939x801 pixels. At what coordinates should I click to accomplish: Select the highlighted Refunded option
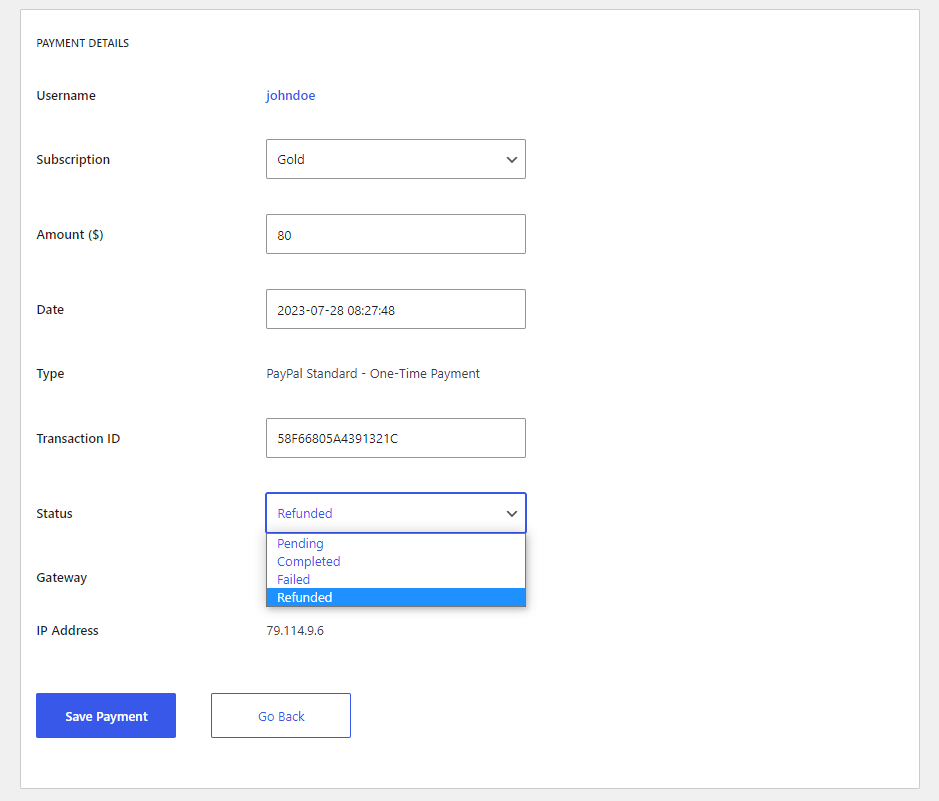(x=396, y=597)
